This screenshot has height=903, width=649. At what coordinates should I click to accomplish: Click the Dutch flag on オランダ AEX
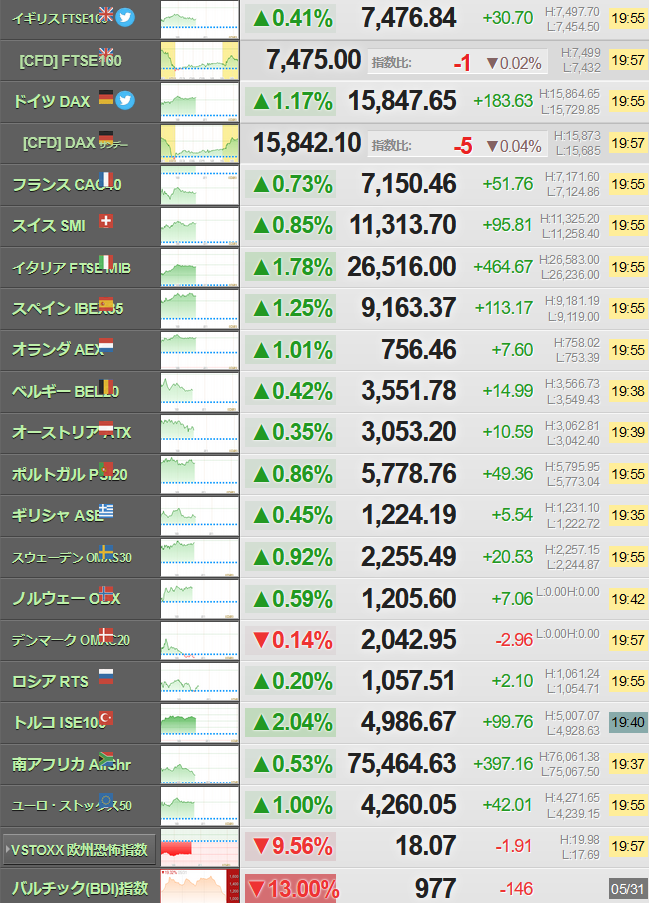click(106, 345)
